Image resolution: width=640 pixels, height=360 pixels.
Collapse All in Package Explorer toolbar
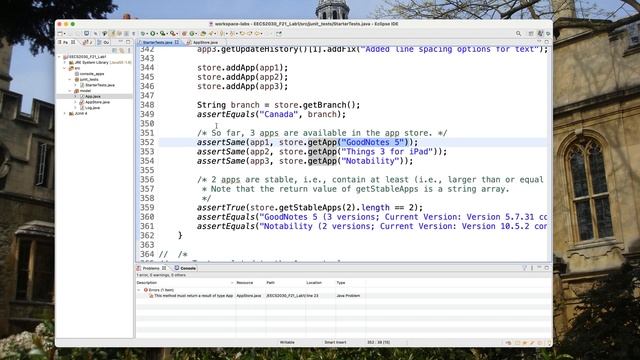(115, 50)
